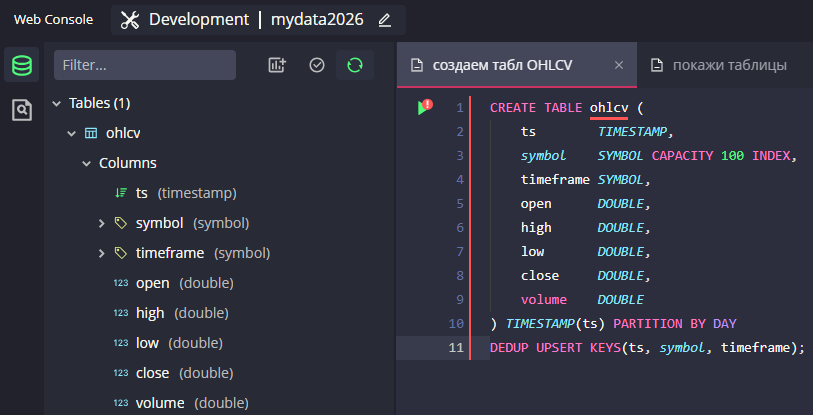Image resolution: width=813 pixels, height=415 pixels.
Task: Click the create table icon
Action: [x=277, y=65]
